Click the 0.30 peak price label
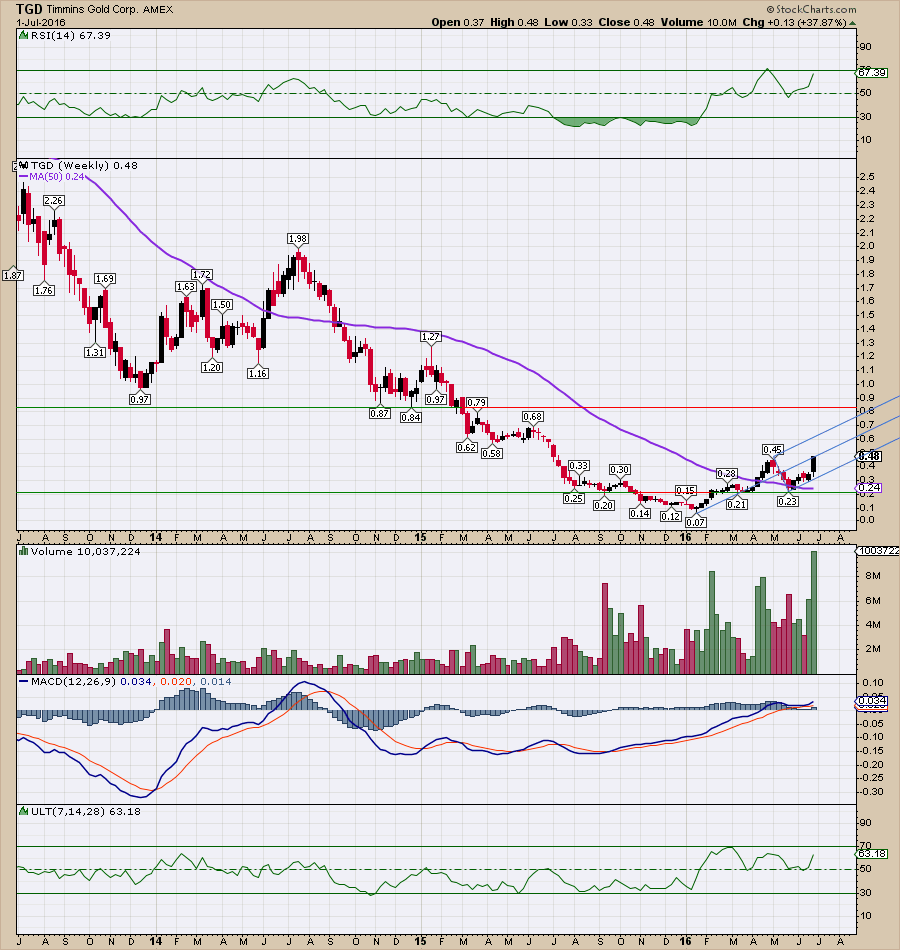 point(619,470)
